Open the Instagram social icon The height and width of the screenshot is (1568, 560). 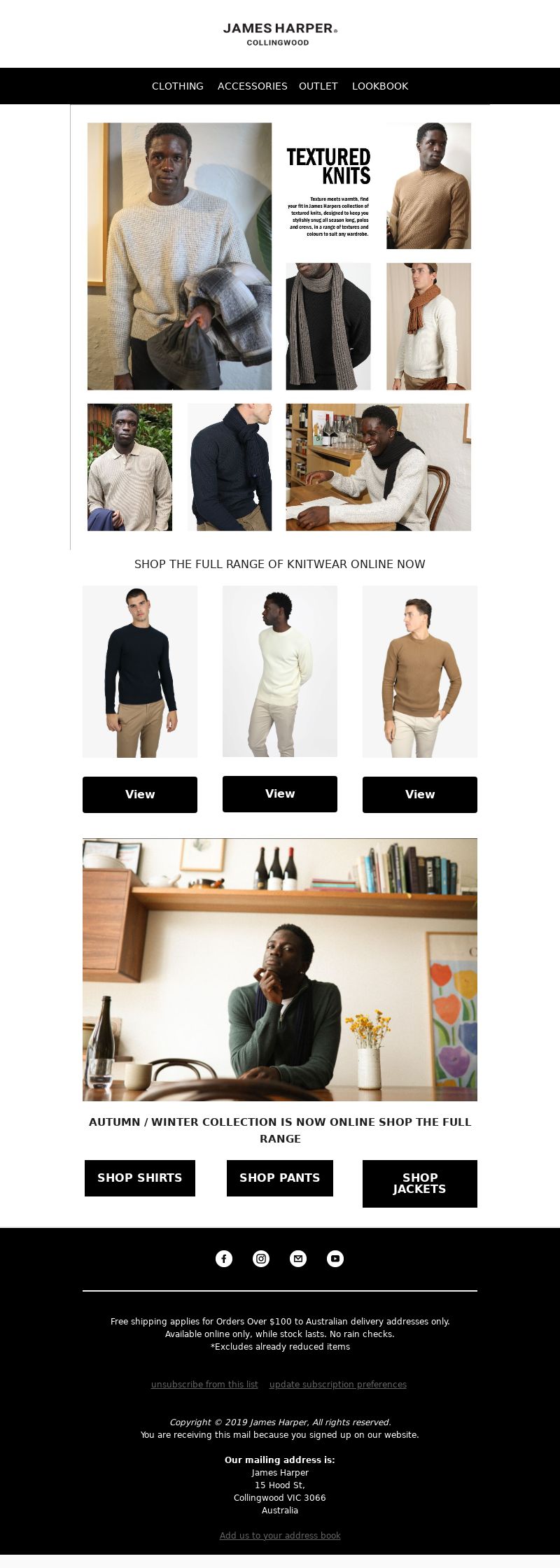point(261,1259)
